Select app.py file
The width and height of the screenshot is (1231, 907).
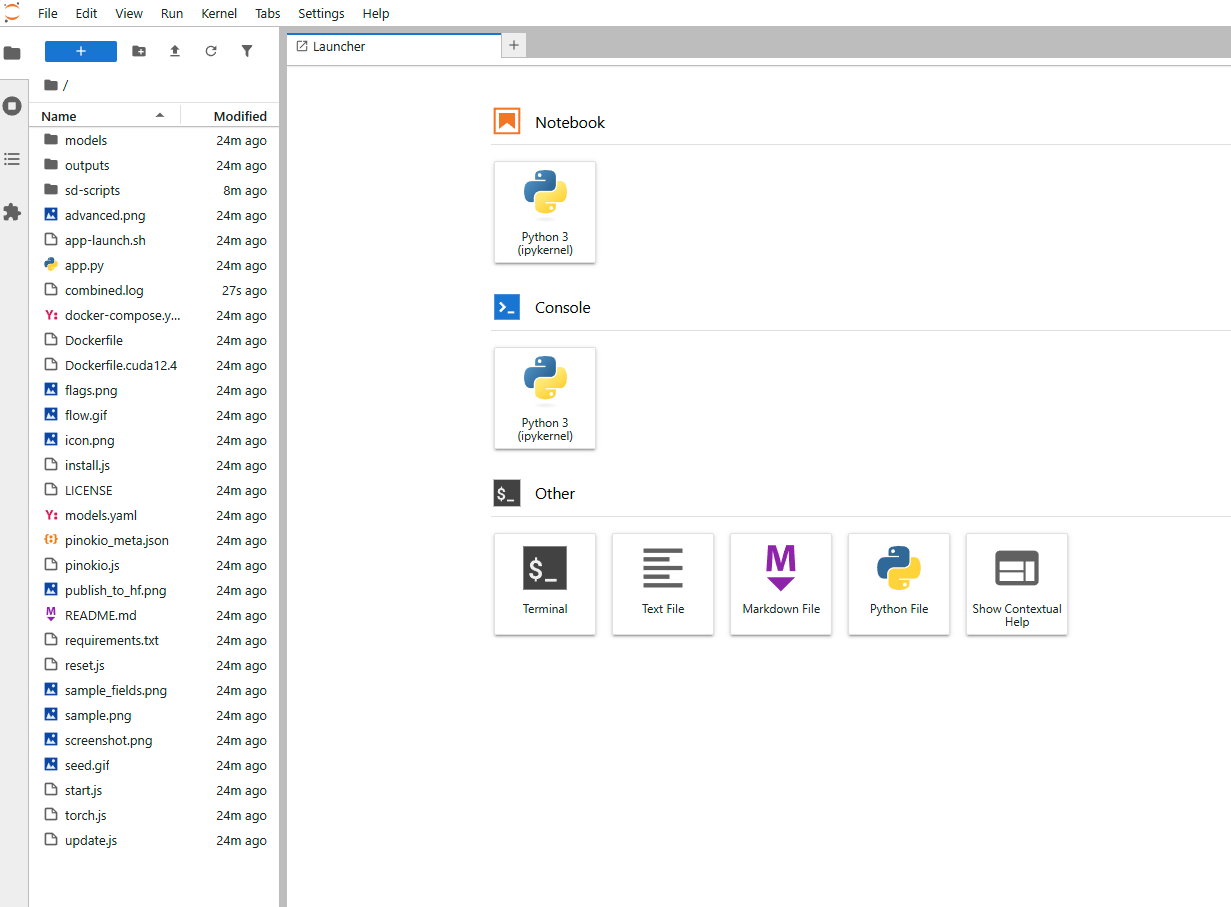click(154, 265)
